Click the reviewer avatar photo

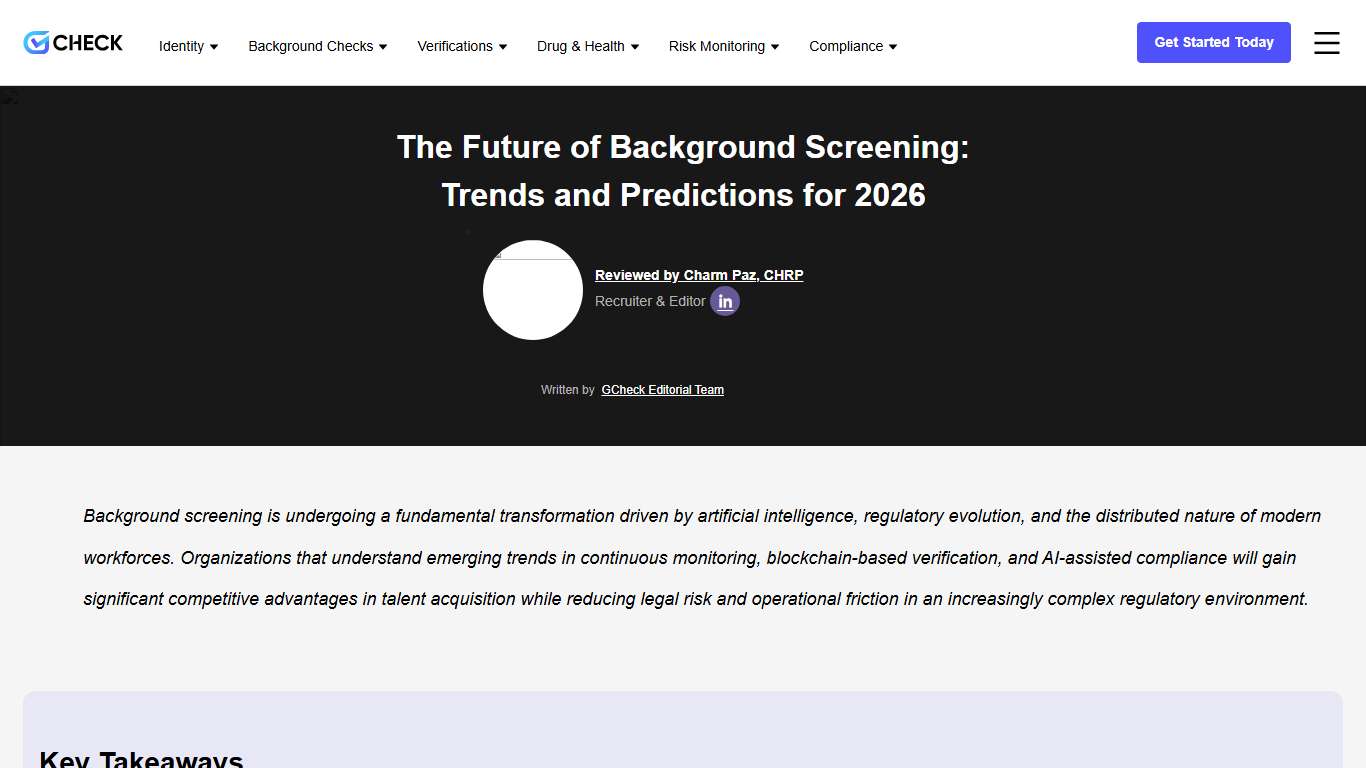tap(533, 290)
